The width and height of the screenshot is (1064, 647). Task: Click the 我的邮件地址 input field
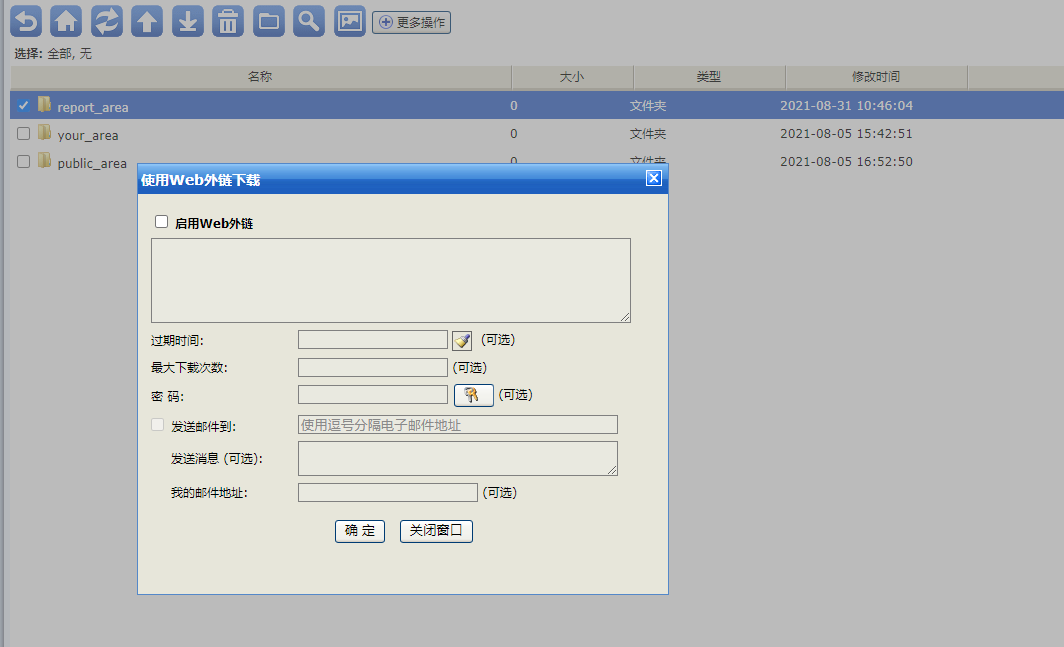tap(387, 492)
